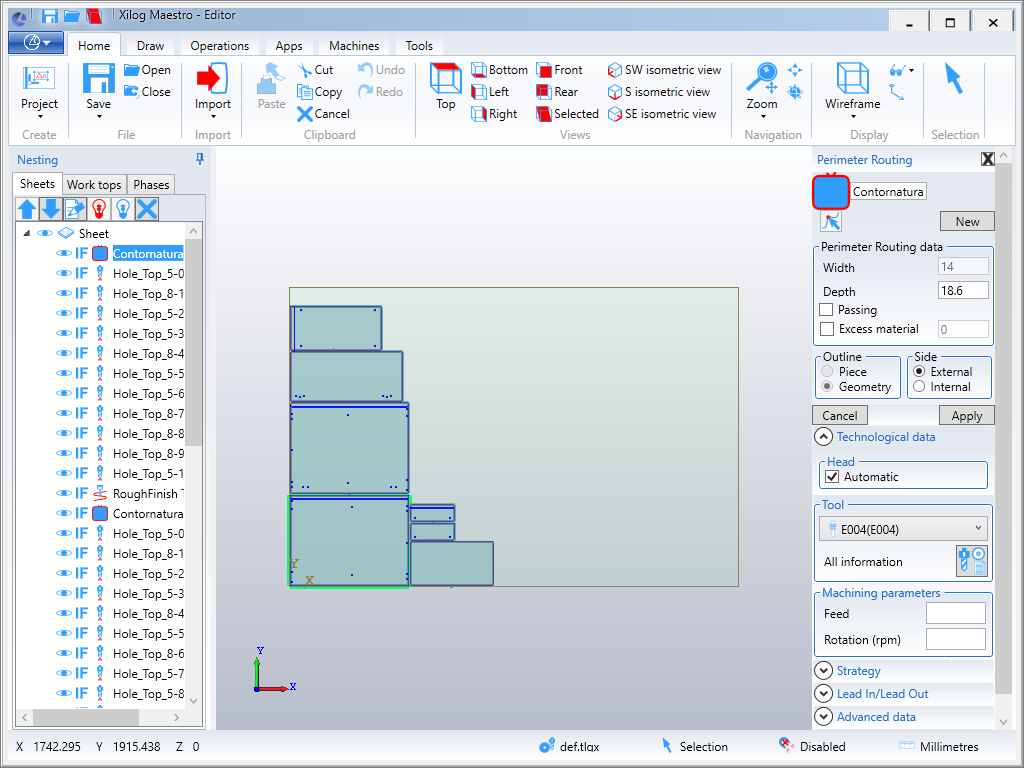Viewport: 1024px width, 768px height.
Task: Click the Wireframe display icon
Action: click(x=852, y=78)
